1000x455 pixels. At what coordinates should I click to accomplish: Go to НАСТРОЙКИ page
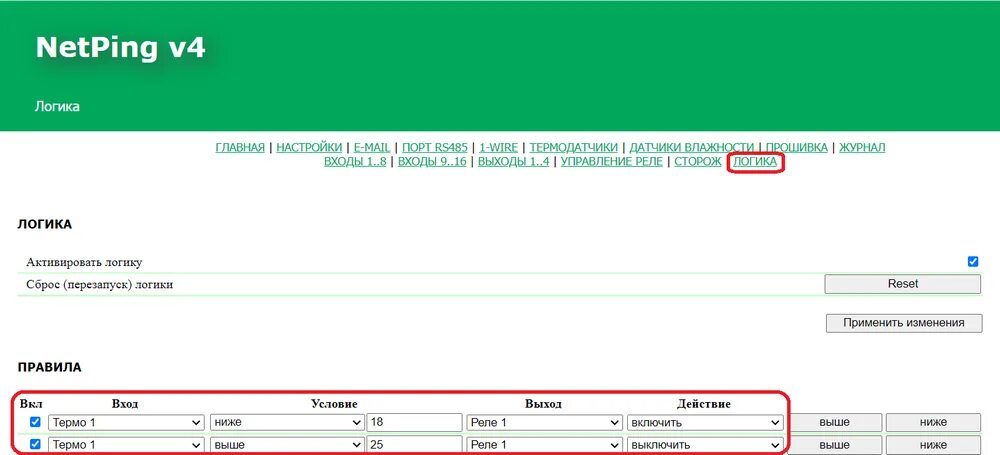[x=309, y=147]
